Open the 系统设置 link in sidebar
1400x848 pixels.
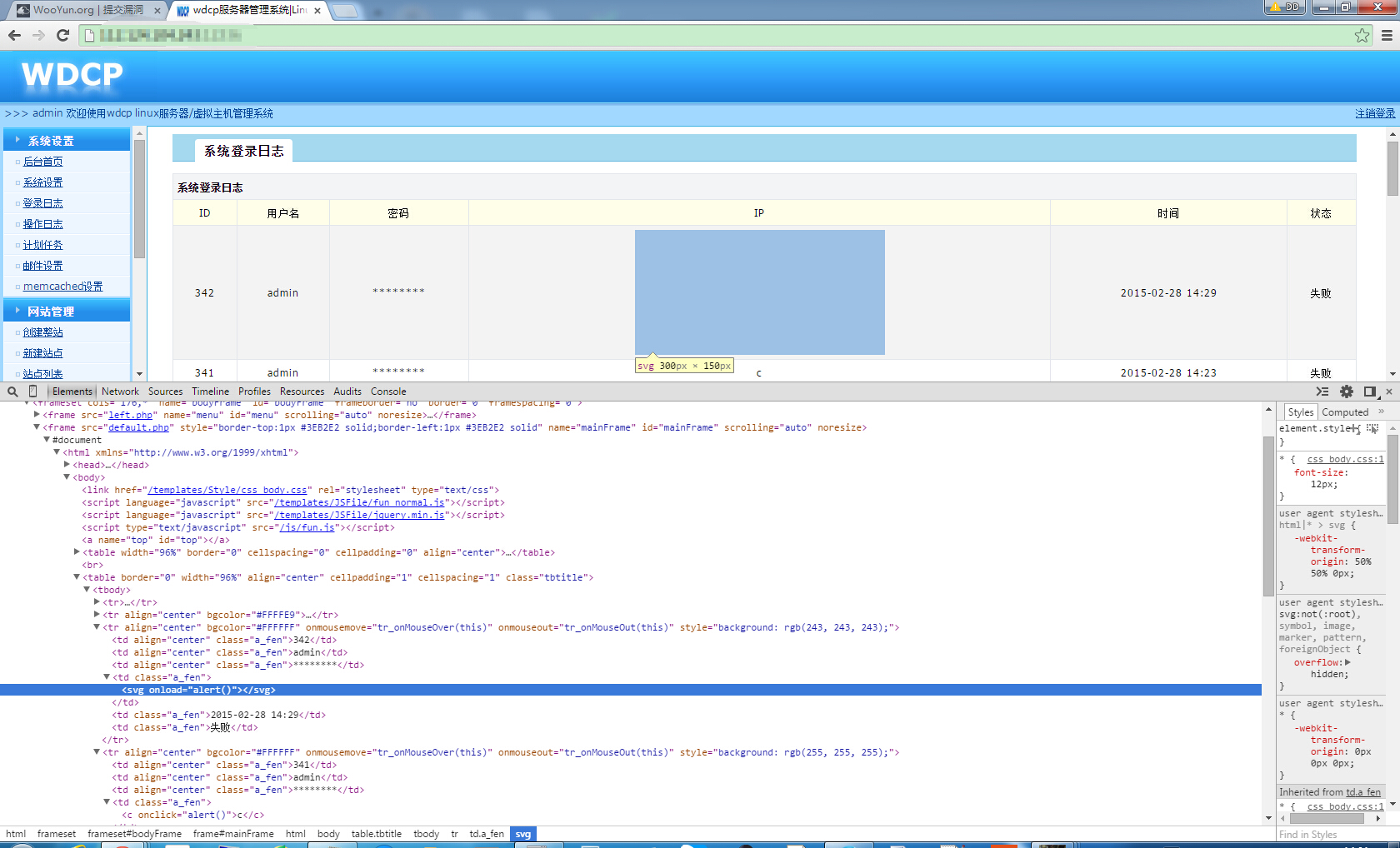click(42, 182)
